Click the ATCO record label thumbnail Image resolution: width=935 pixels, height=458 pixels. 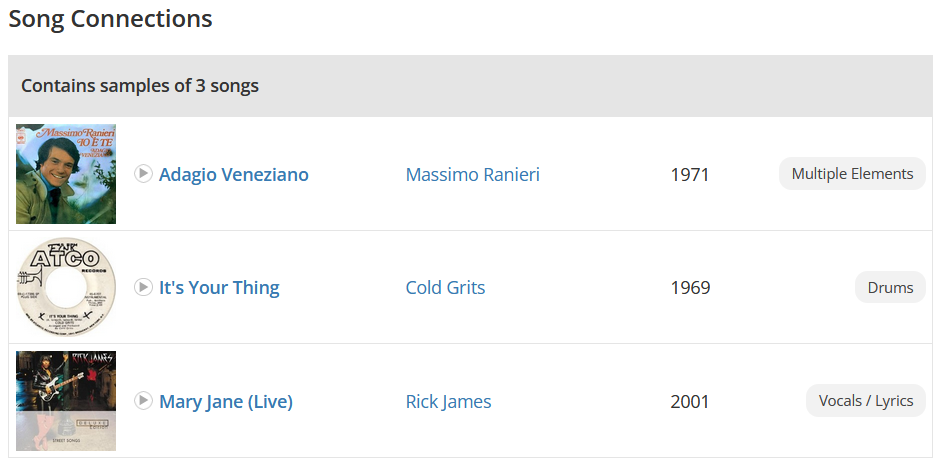pos(66,287)
